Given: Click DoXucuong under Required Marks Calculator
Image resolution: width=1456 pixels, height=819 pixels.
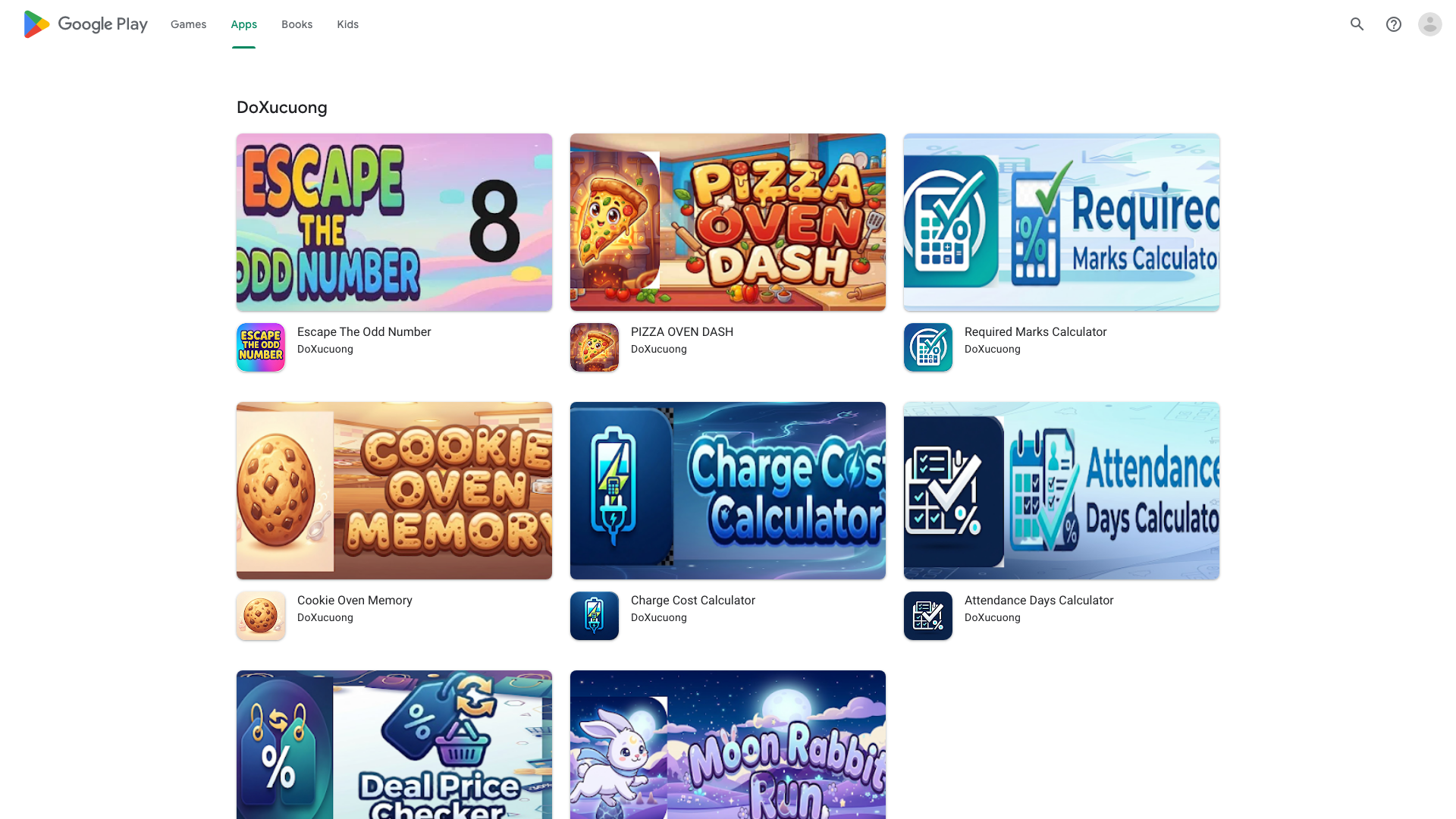Looking at the screenshot, I should [993, 350].
